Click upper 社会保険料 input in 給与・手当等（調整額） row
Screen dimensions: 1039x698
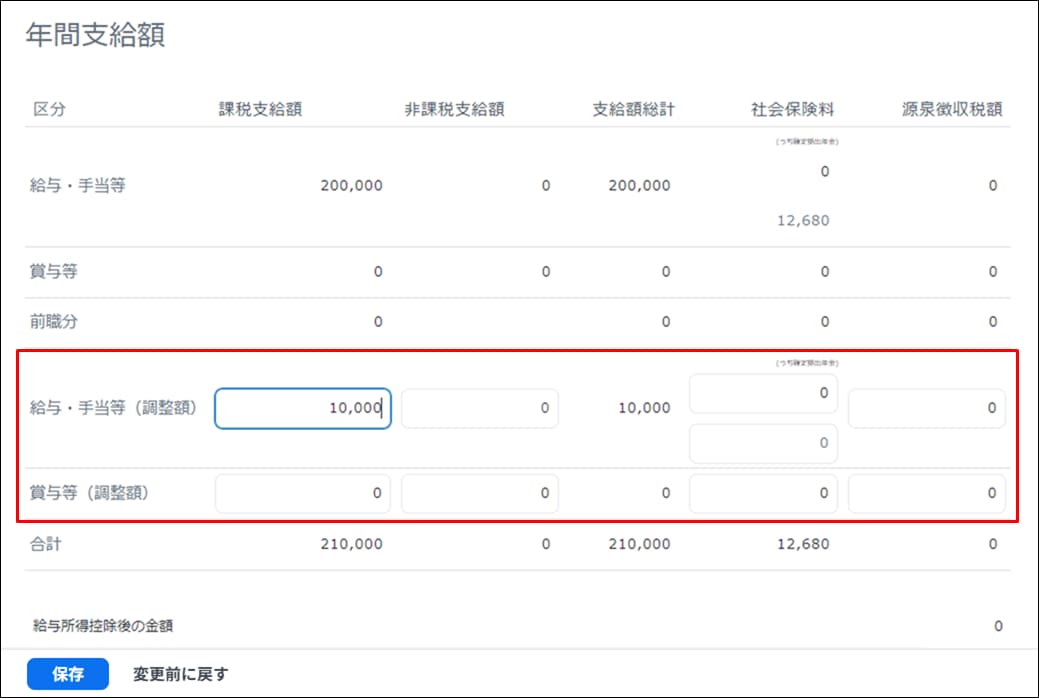click(x=763, y=393)
